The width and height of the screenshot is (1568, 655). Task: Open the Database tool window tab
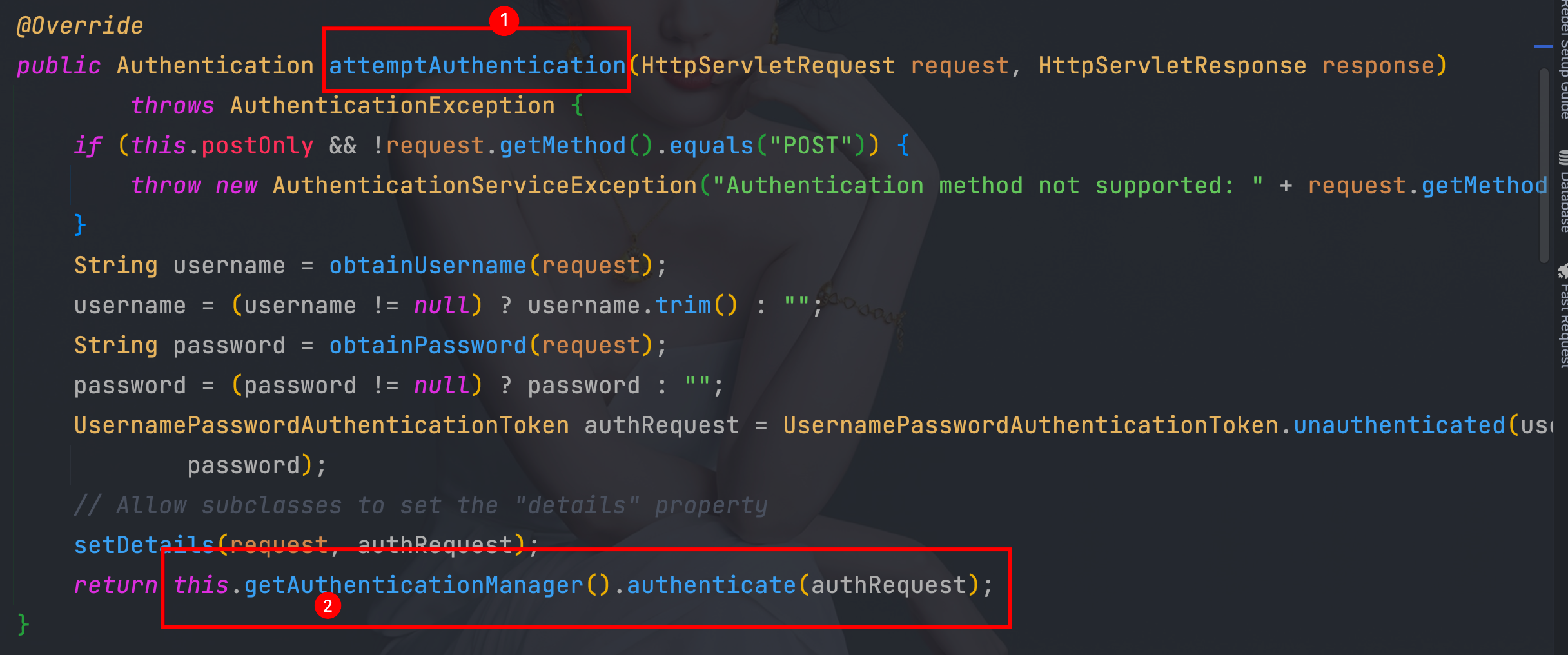[x=1563, y=191]
